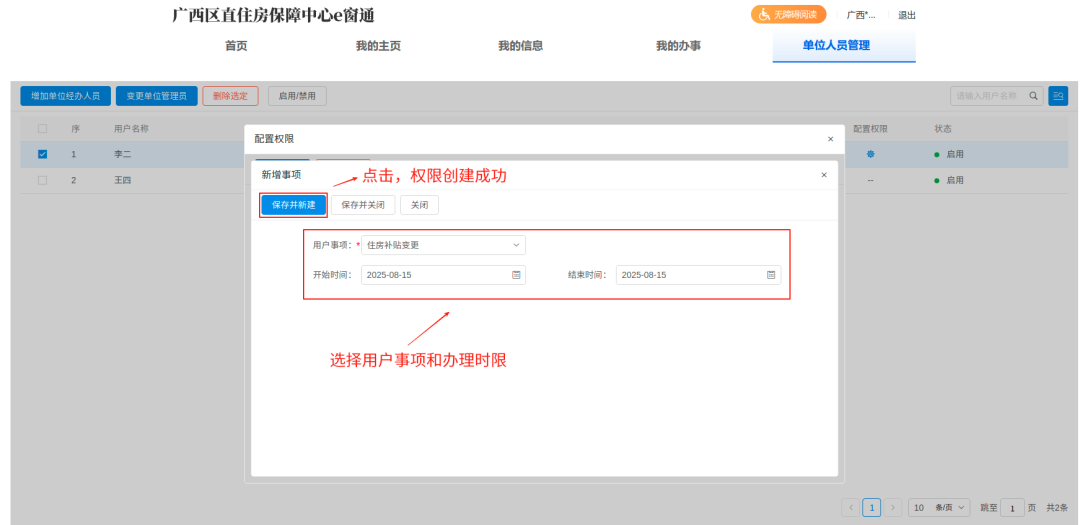Close the 配置权限 dialog with X
The height and width of the screenshot is (525, 1080).
pos(830,139)
